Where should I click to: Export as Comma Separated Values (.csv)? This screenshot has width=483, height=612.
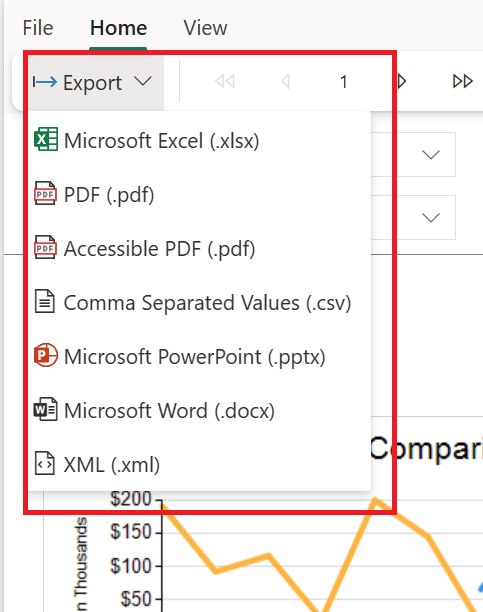point(199,302)
